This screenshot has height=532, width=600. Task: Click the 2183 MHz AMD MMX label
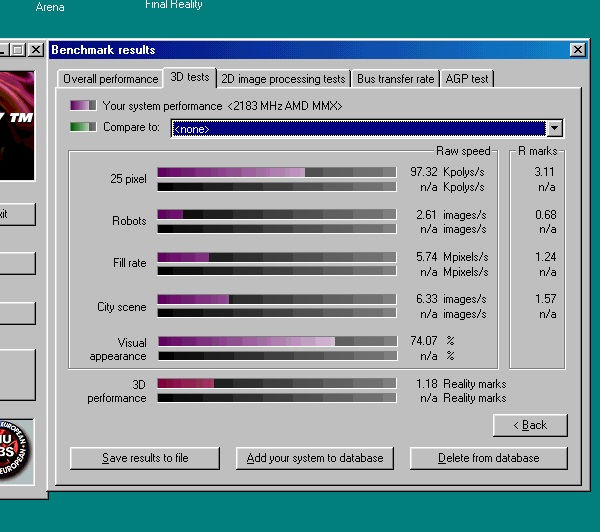285,106
